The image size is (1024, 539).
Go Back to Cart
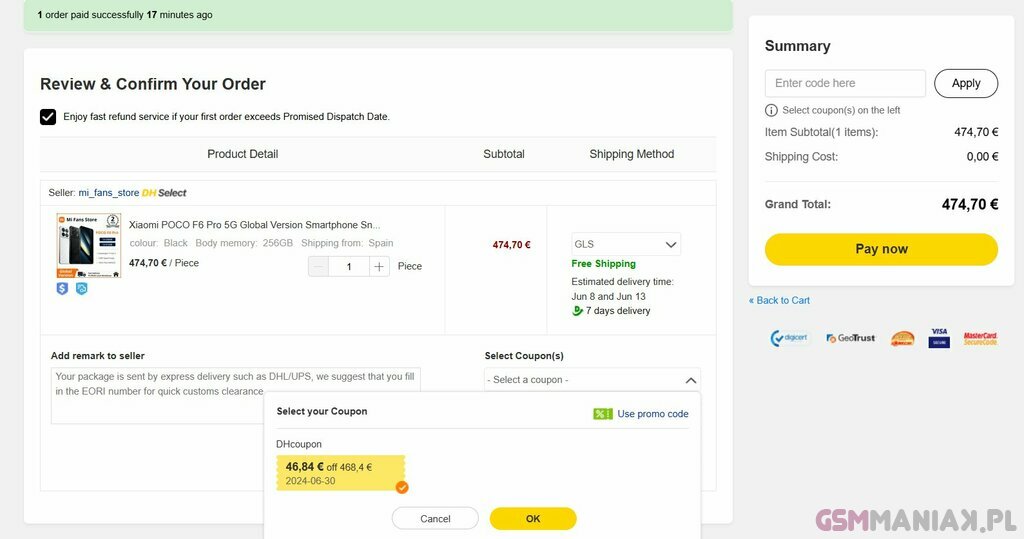(780, 300)
